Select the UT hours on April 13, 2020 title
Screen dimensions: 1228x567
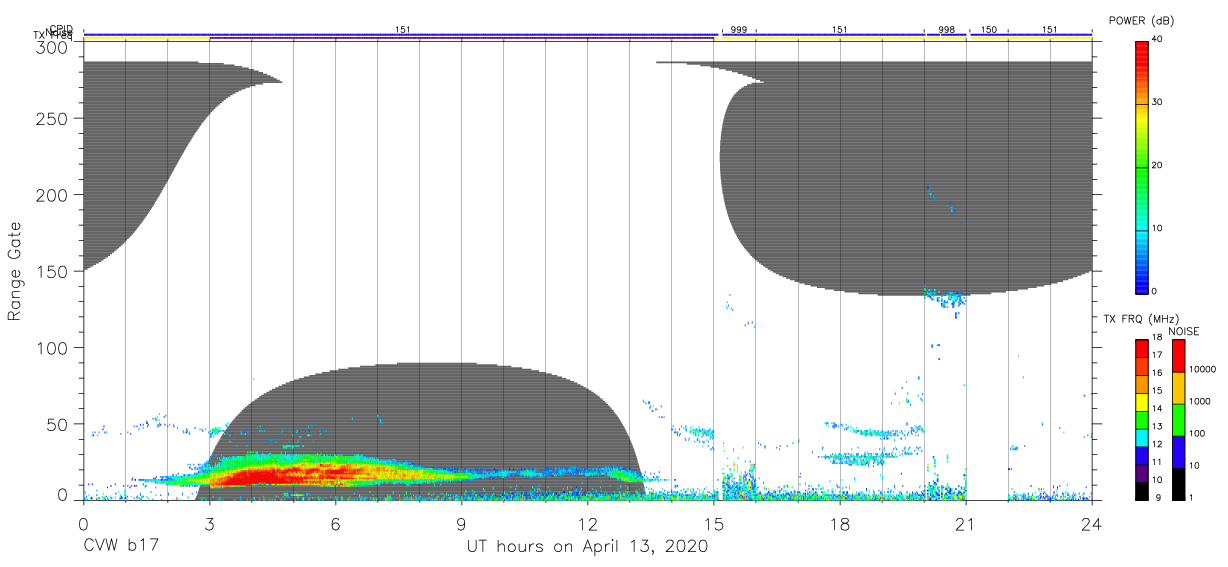[588, 547]
